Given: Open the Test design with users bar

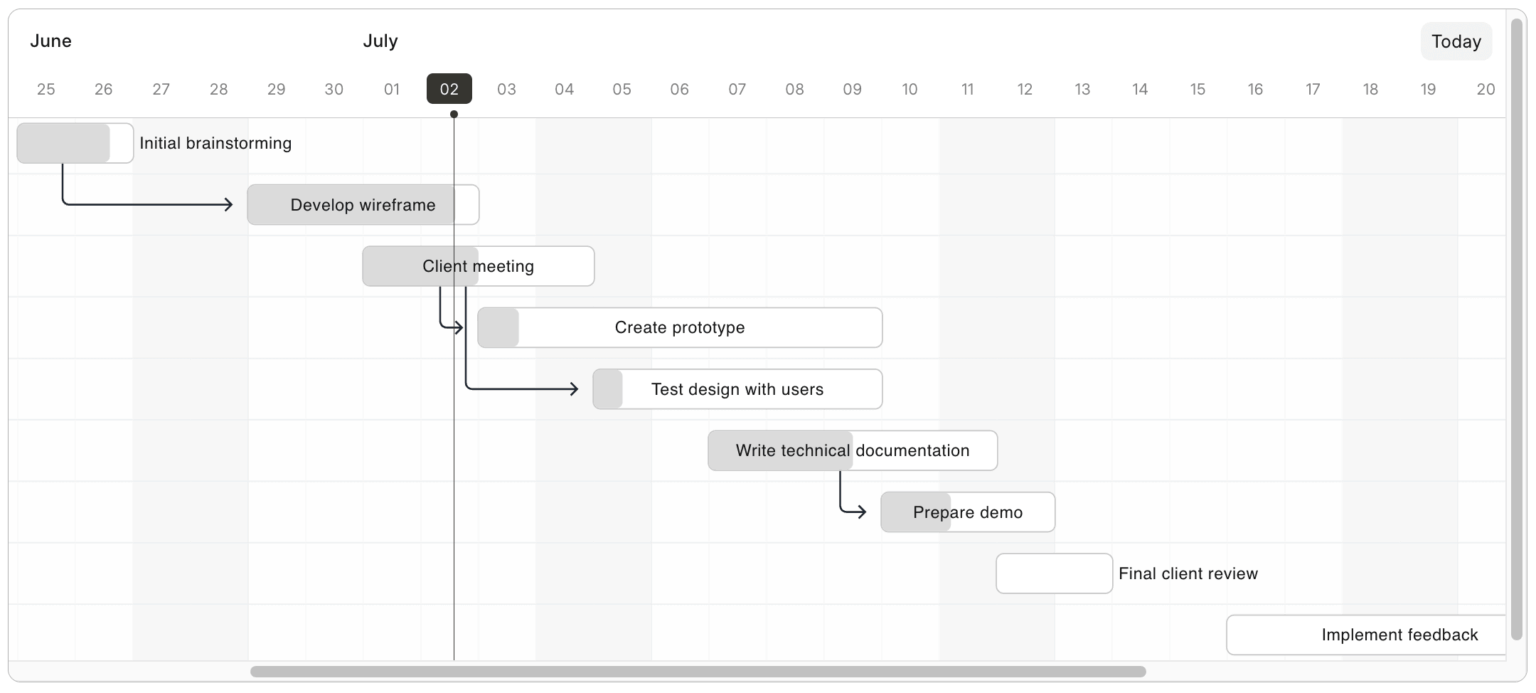Looking at the screenshot, I should (738, 389).
